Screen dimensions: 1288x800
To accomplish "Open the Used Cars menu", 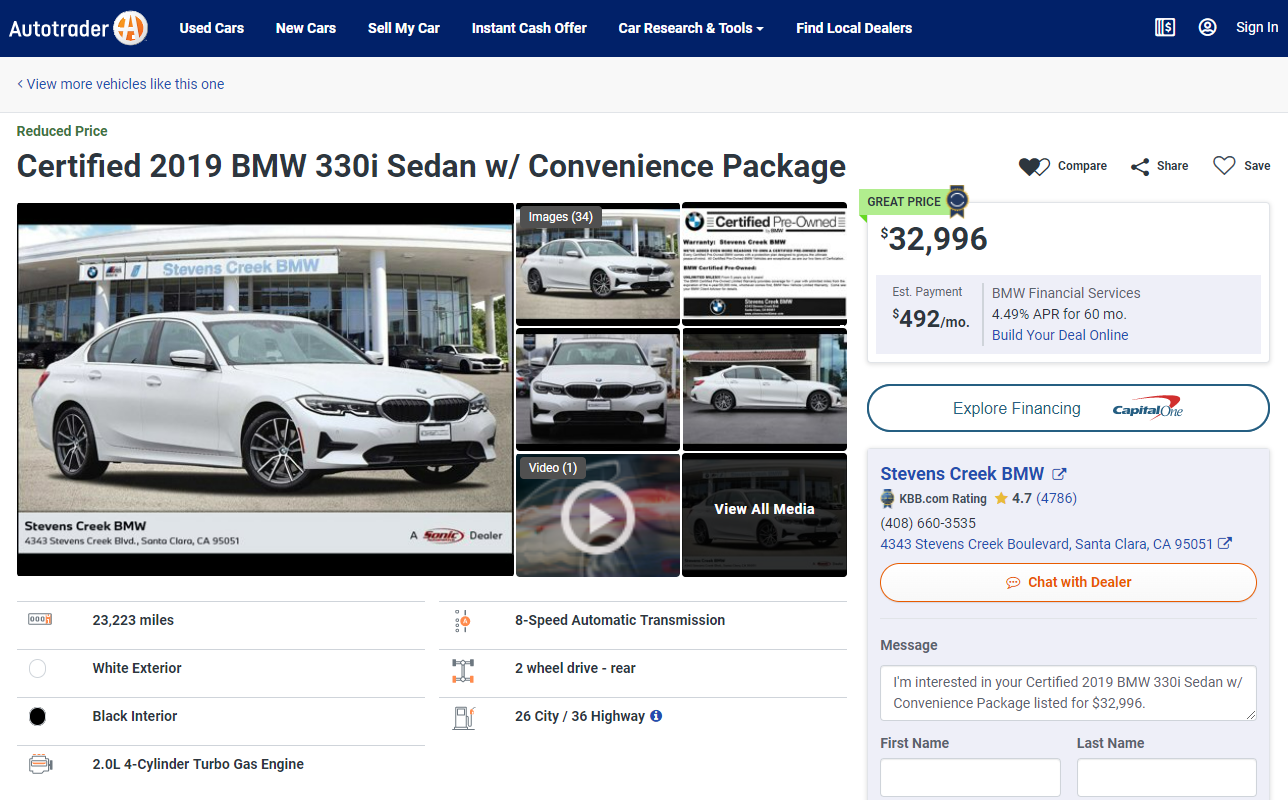I will 212,28.
